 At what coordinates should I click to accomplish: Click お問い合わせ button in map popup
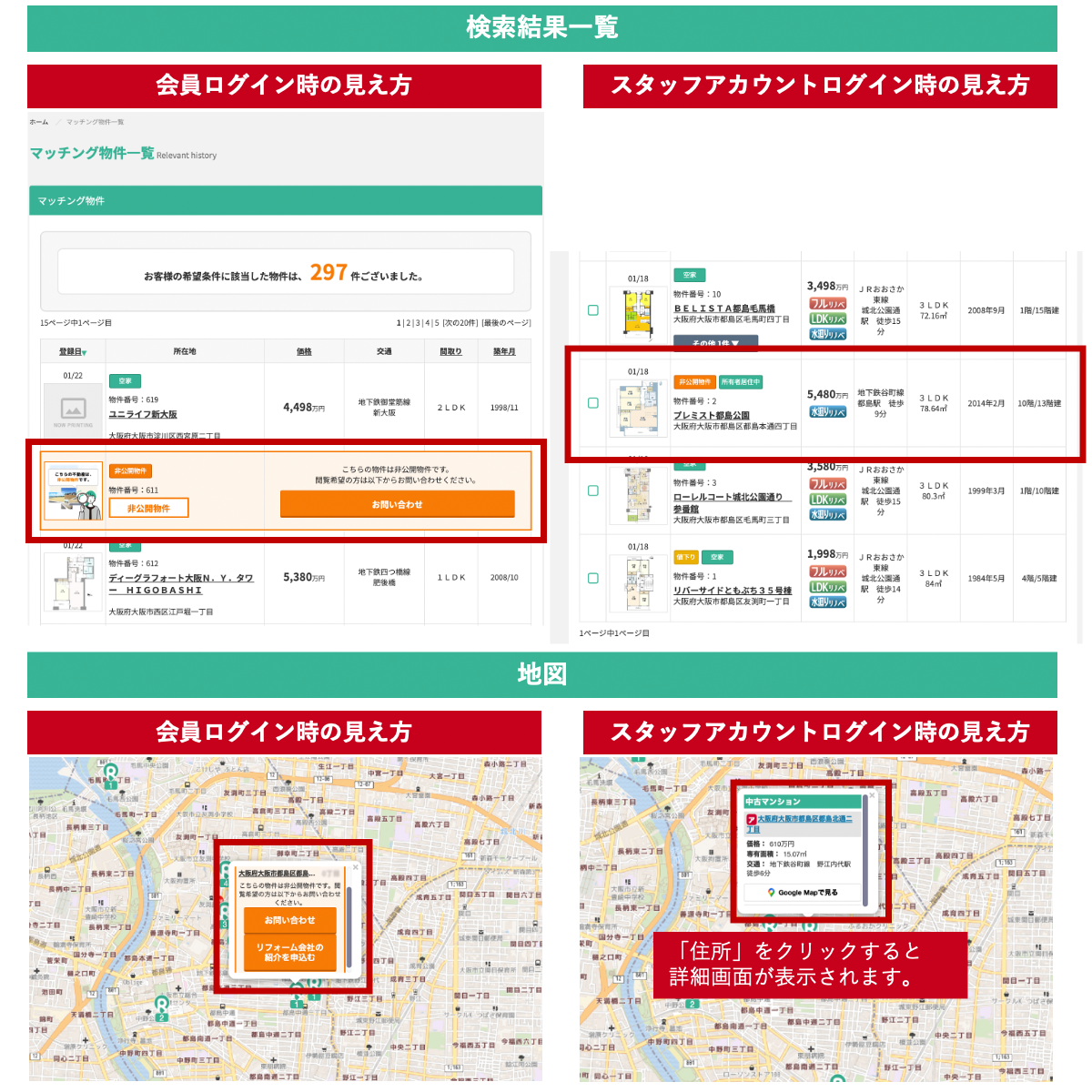(289, 921)
